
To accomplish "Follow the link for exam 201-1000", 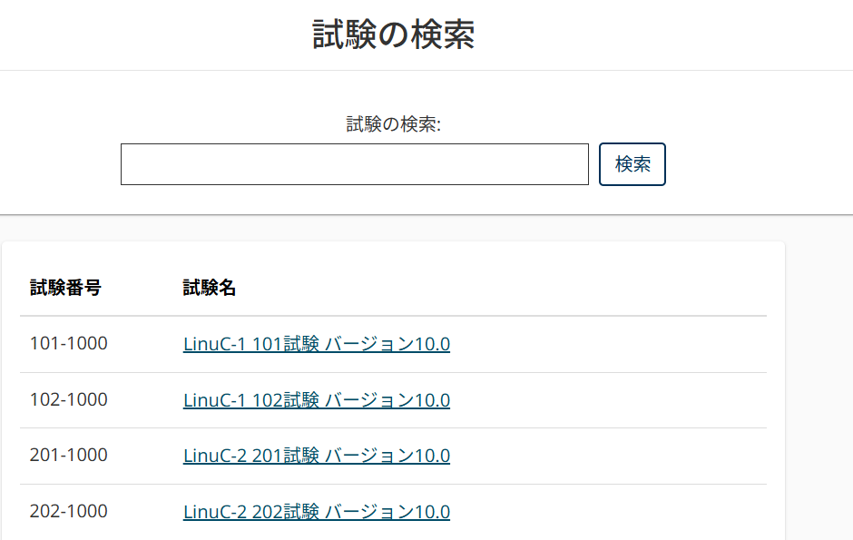I will pyautogui.click(x=317, y=455).
